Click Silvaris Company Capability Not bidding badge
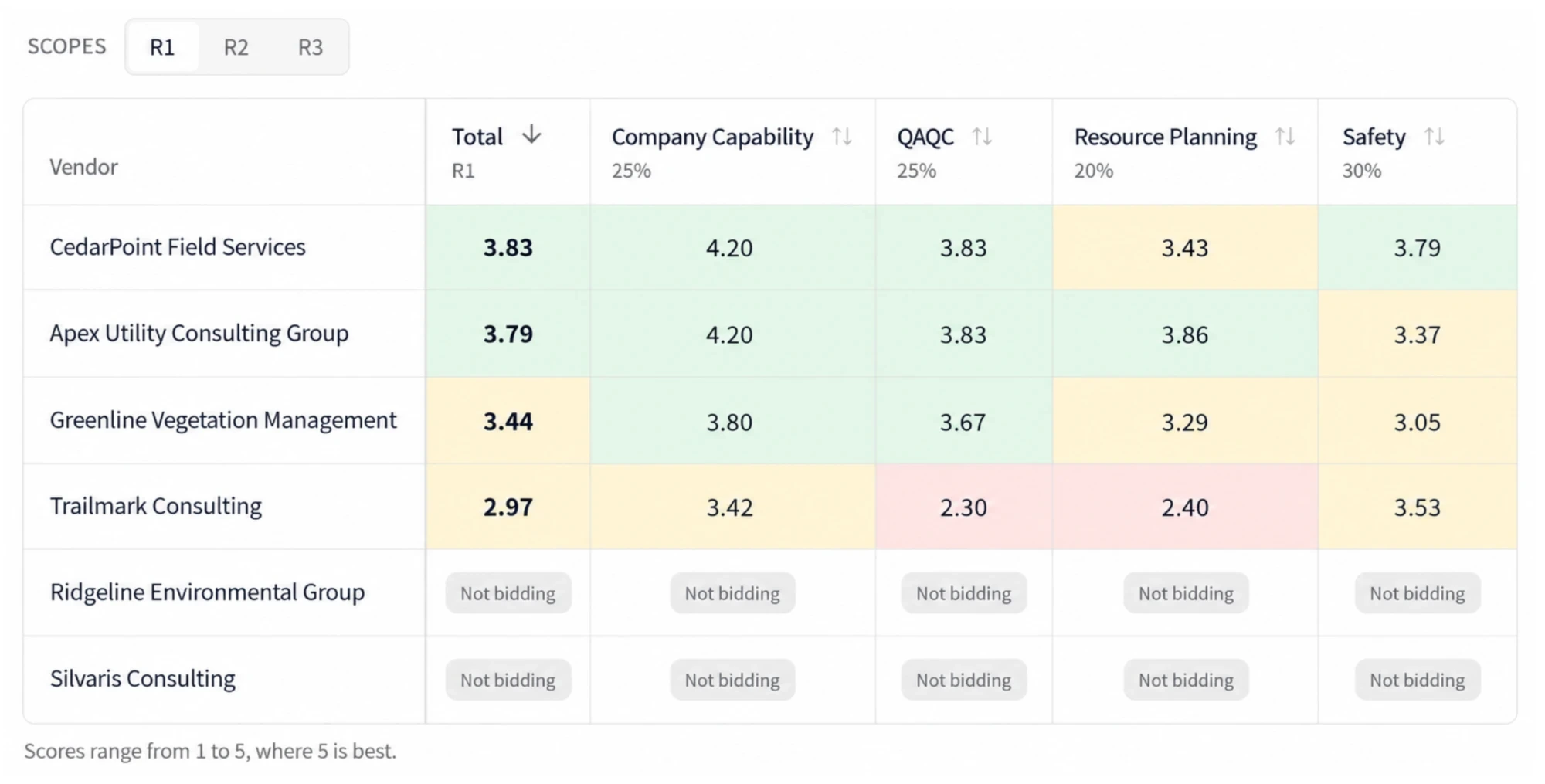Screen dimensions: 1545x784 click(732, 680)
